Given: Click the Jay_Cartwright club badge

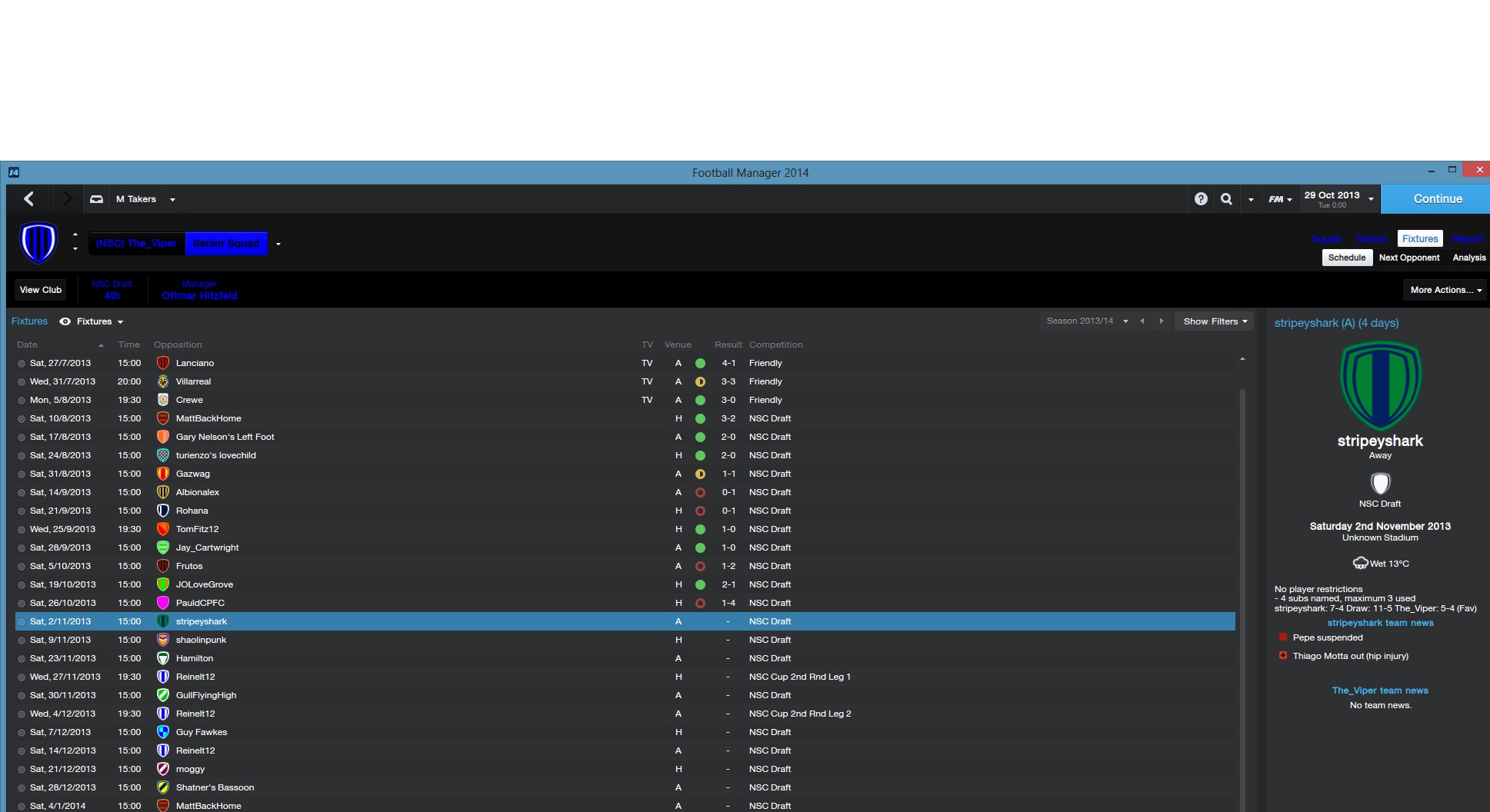Looking at the screenshot, I should click(x=163, y=547).
